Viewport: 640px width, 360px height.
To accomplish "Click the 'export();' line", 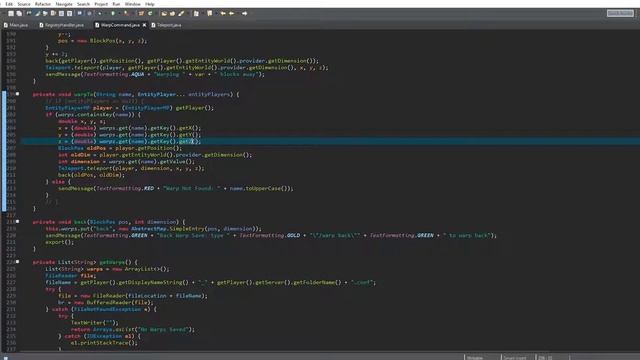I will pos(60,242).
